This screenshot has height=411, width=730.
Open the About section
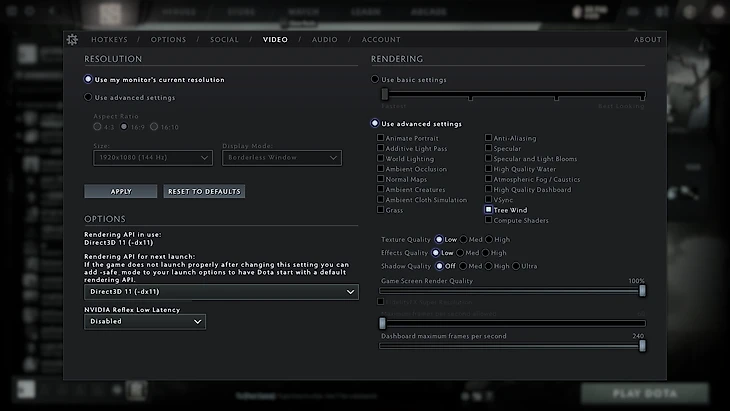[x=647, y=40]
